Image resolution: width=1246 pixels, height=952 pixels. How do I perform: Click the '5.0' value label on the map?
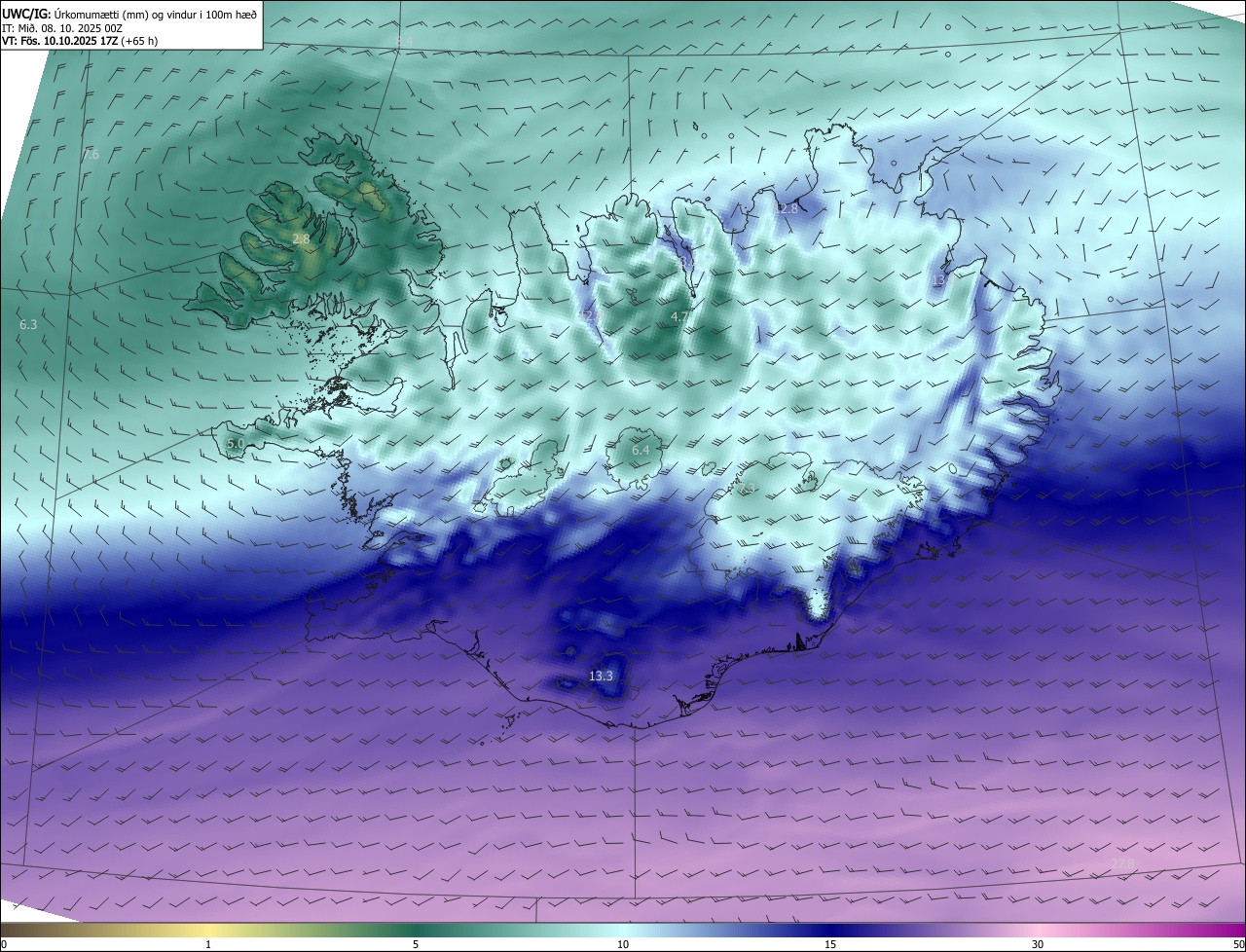pyautogui.click(x=236, y=444)
